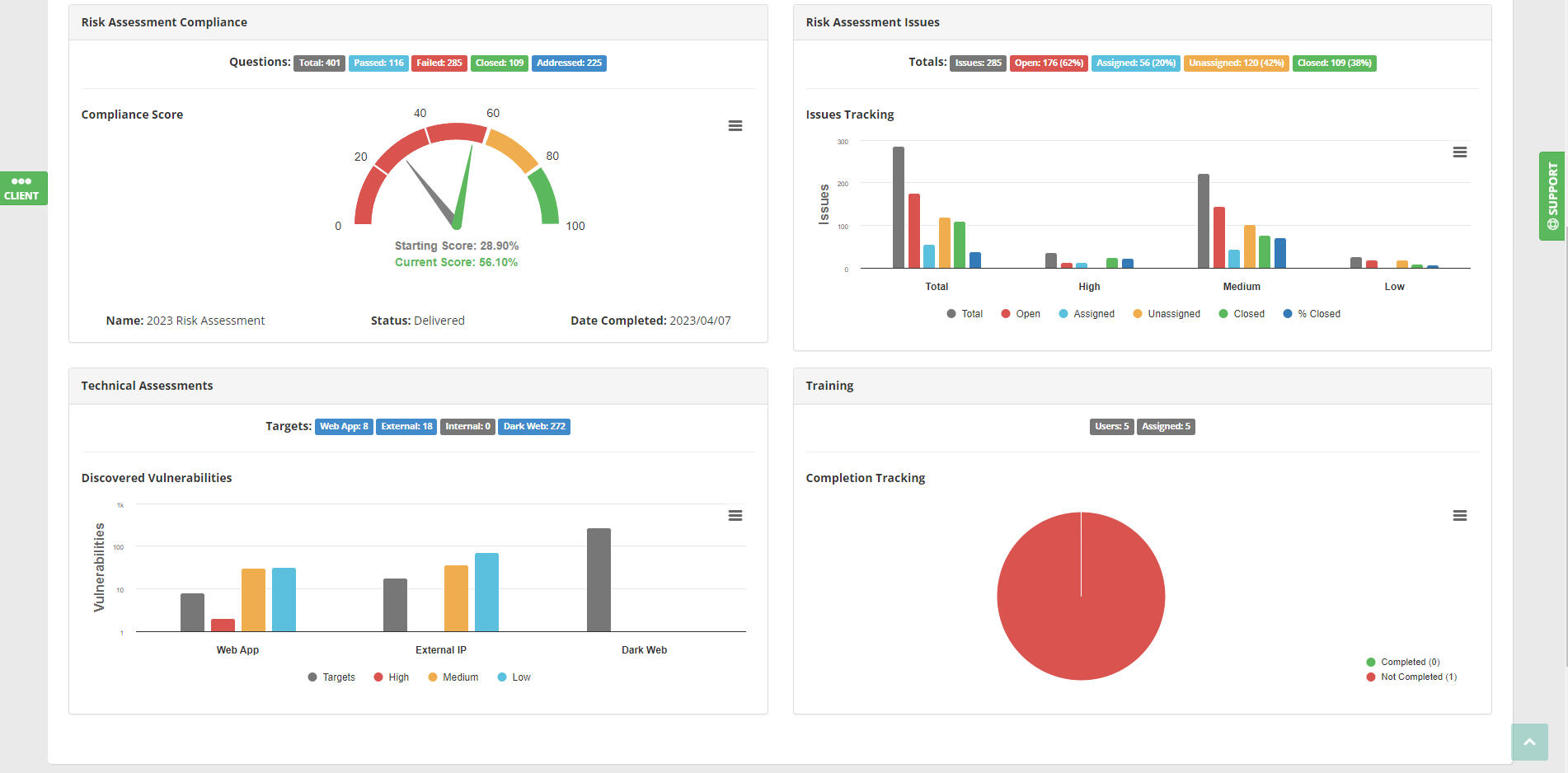Click the Open: 176 (62%) badge

[1048, 63]
